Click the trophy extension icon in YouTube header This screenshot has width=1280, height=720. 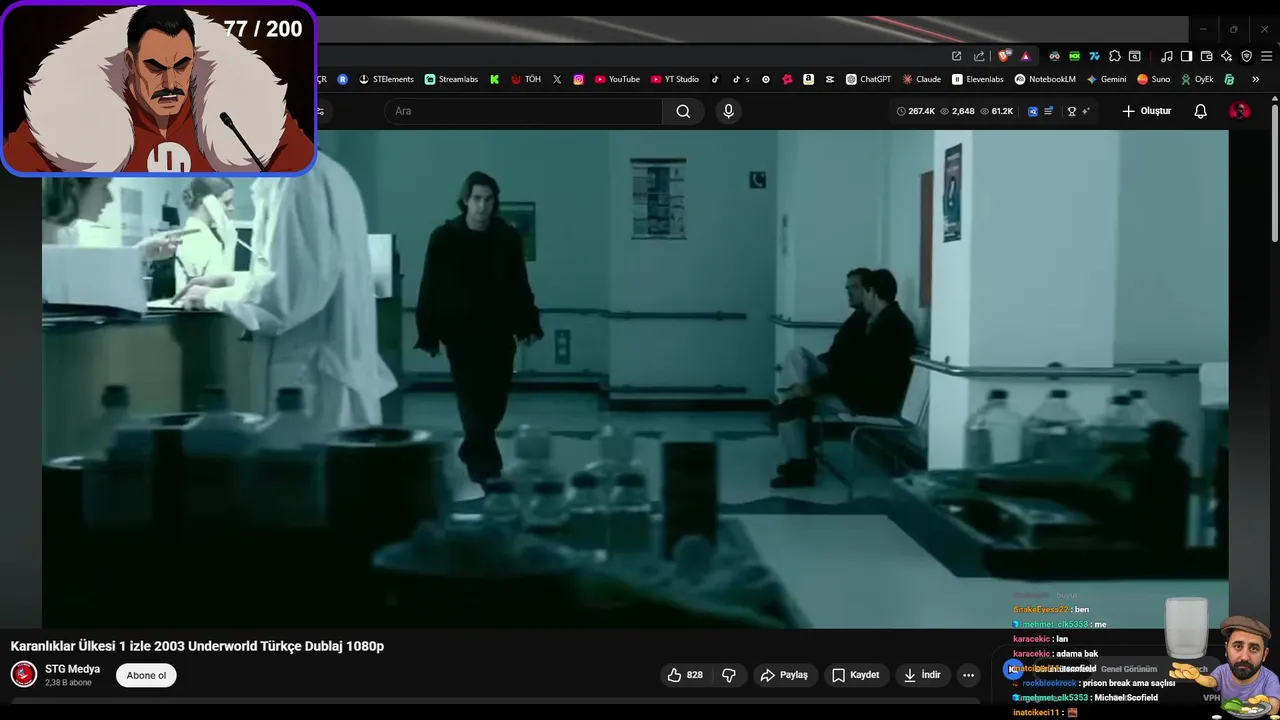(x=1071, y=111)
